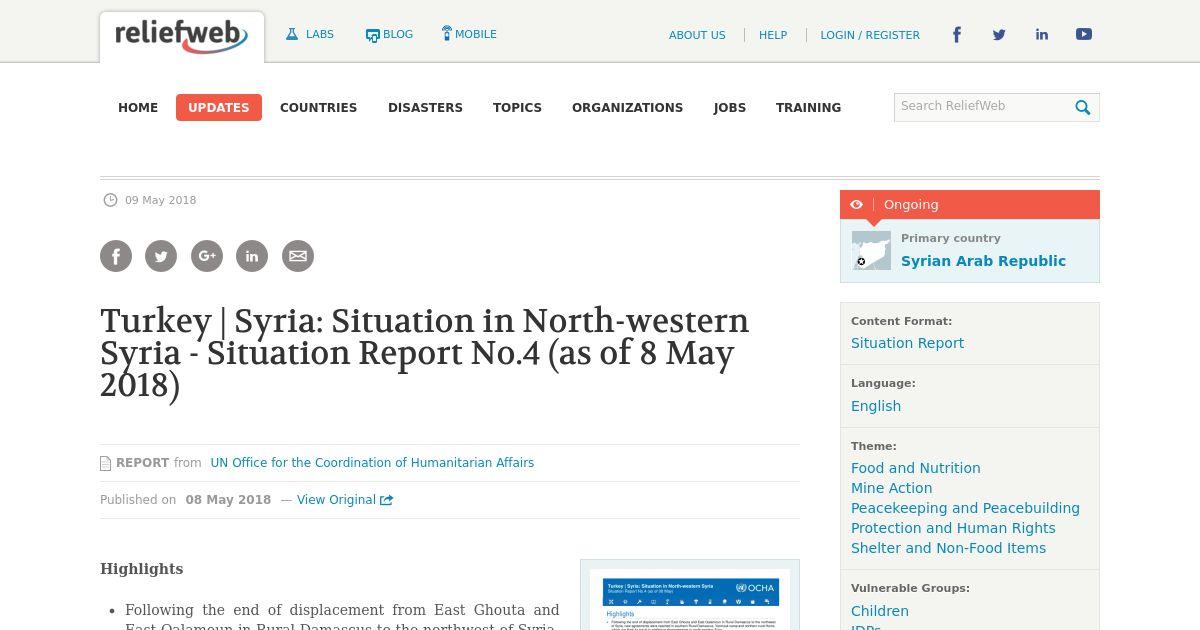Click Login / Register link
The image size is (1200, 630).
[870, 35]
